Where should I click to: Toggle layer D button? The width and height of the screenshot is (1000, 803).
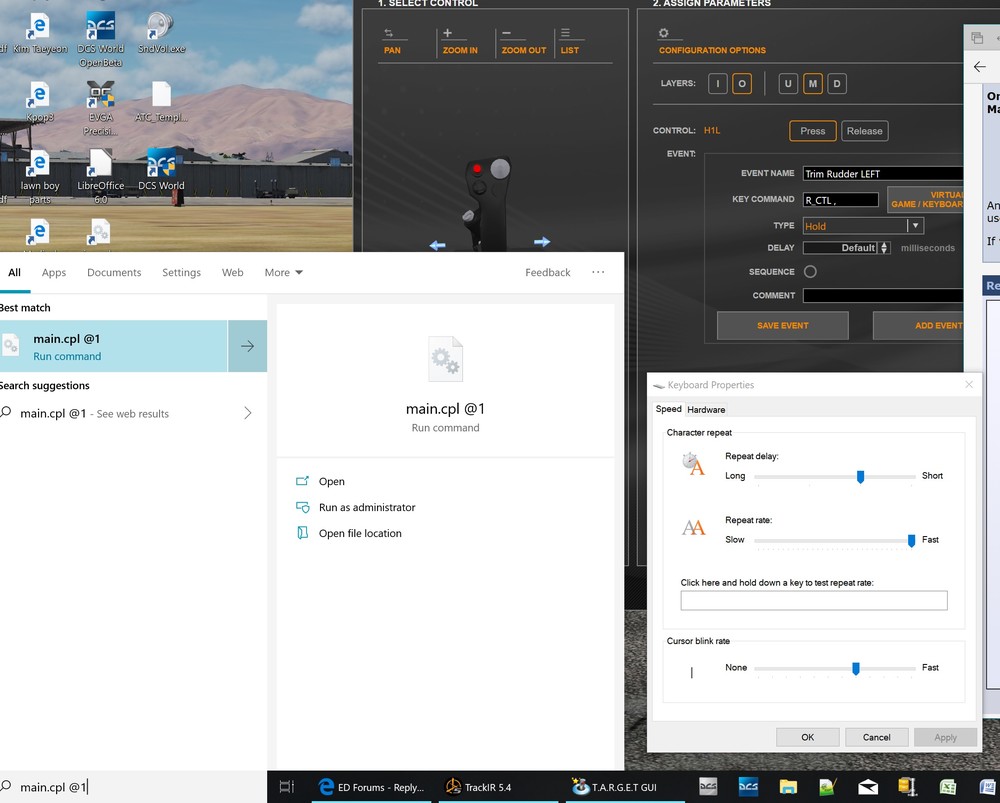[837, 84]
